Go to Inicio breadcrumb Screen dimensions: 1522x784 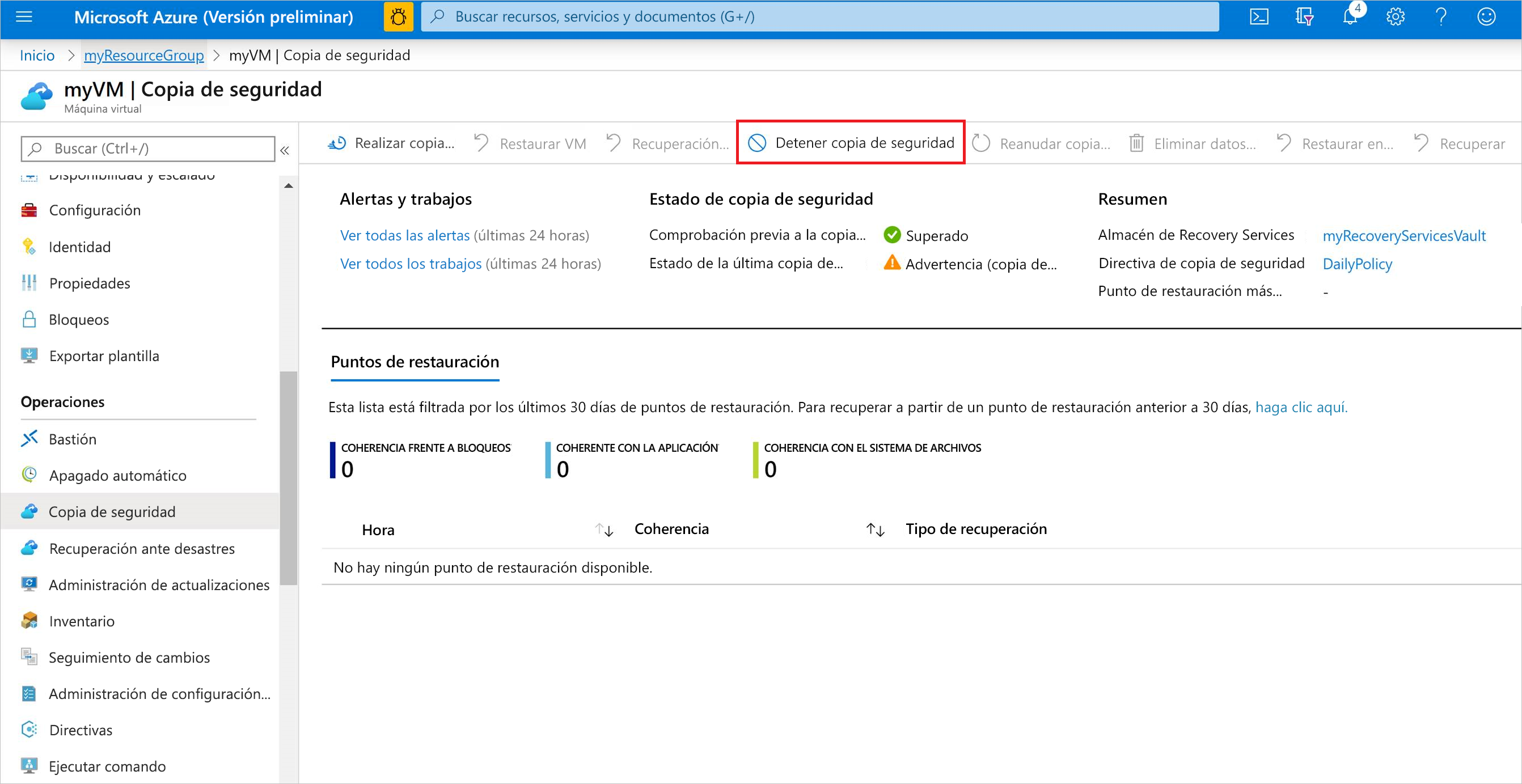[37, 55]
